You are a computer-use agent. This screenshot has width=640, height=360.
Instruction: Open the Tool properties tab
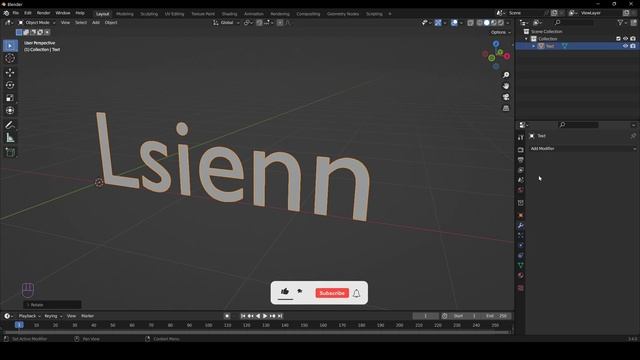(520, 138)
